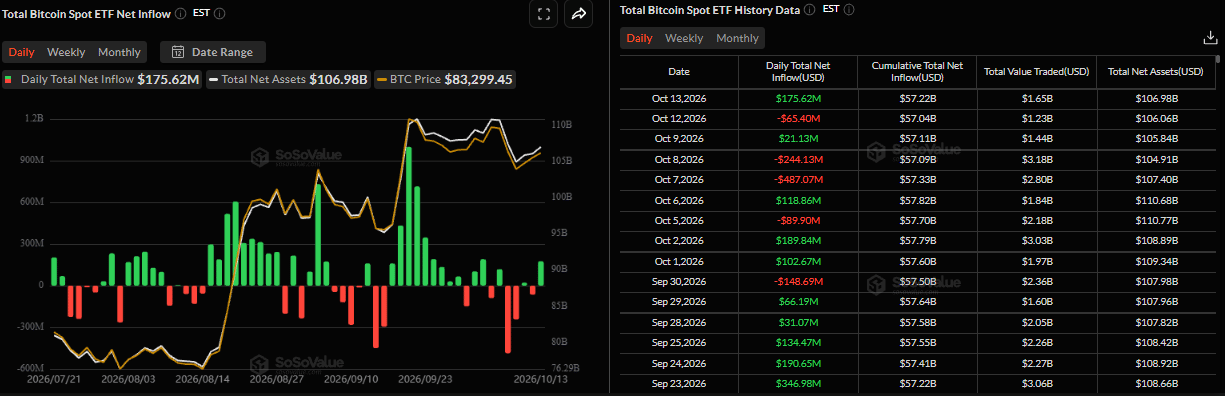Select the Oct 1,2026 row date
The height and width of the screenshot is (396, 1225).
[x=679, y=261]
